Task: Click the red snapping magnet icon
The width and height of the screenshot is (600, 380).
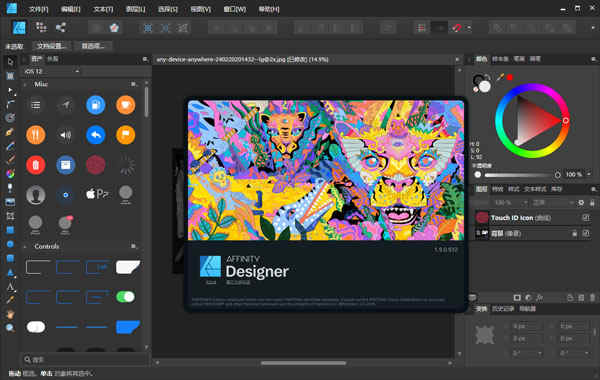Action: click(457, 28)
